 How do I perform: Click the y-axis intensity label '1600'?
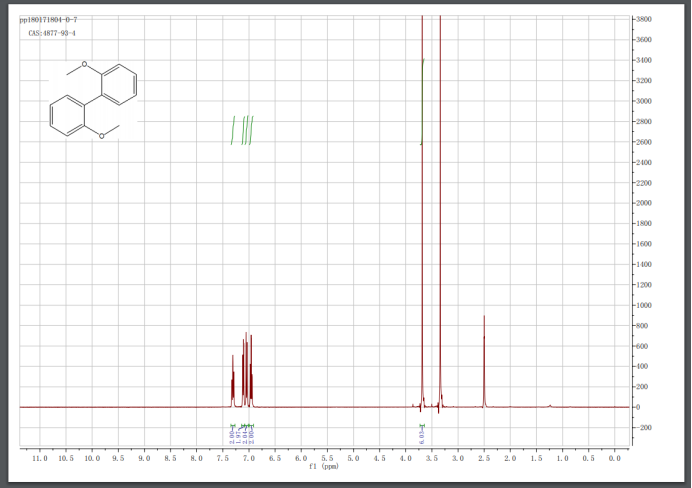click(644, 244)
